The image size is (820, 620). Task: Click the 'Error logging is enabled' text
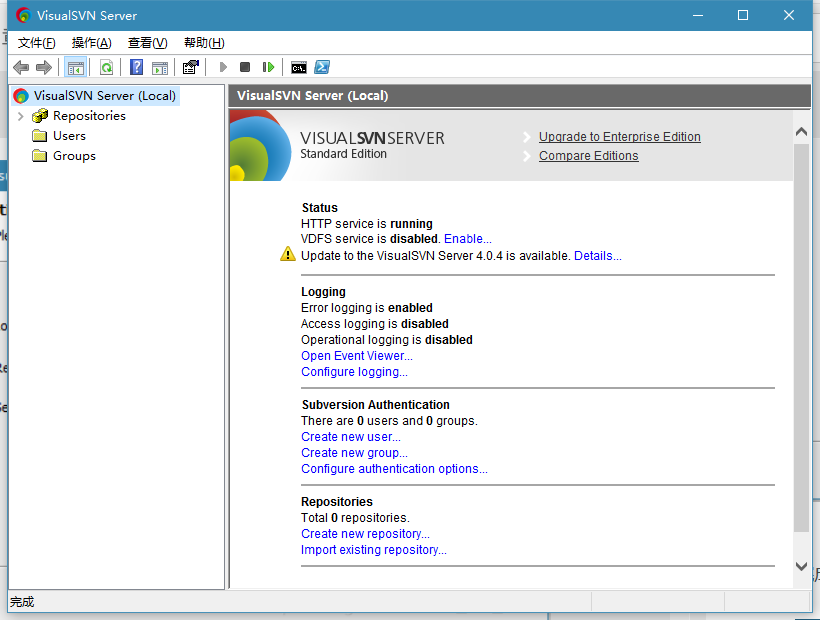pyautogui.click(x=367, y=308)
